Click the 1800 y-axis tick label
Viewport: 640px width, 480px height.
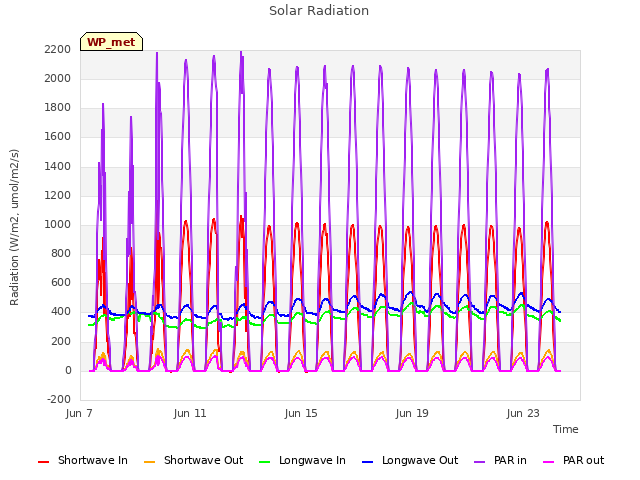coord(58,108)
